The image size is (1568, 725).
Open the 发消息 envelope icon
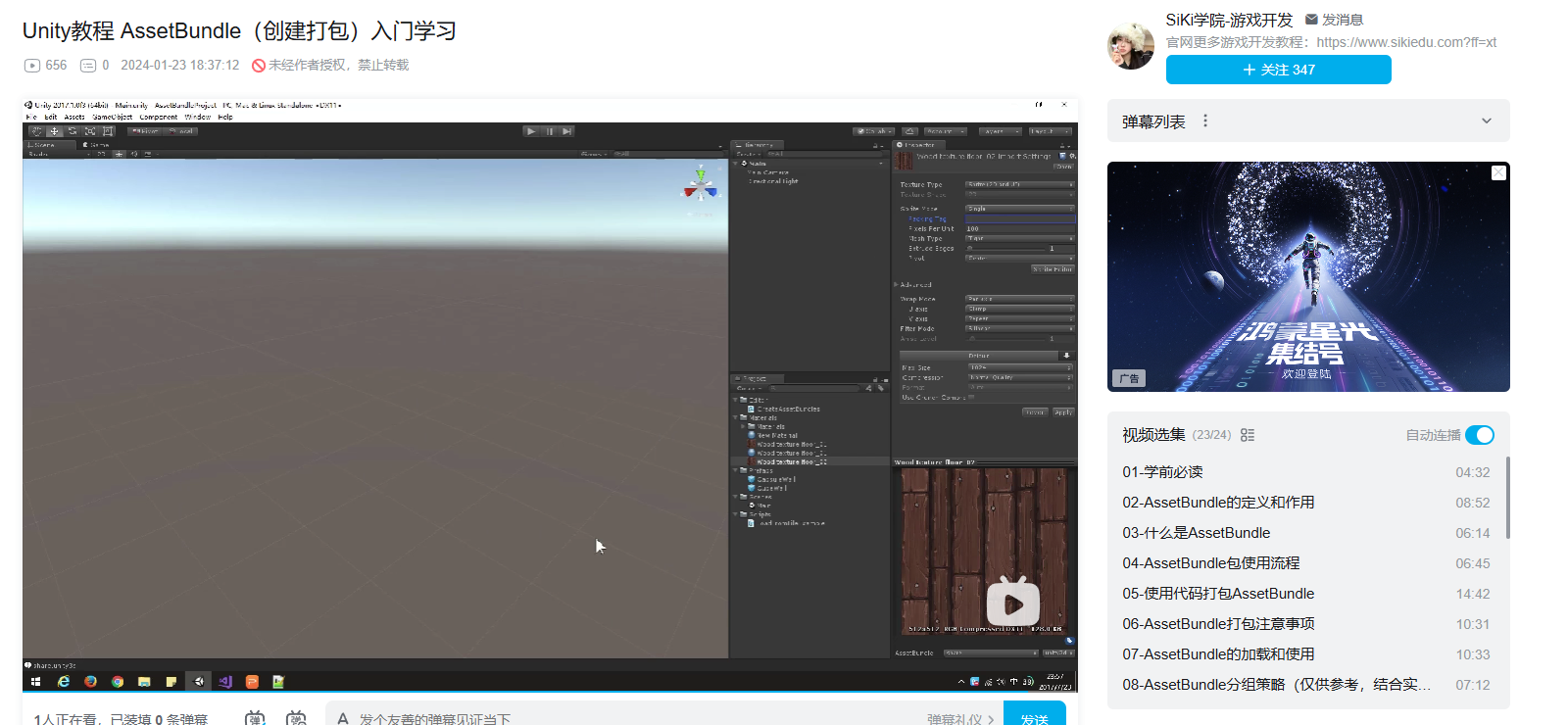pos(1311,20)
